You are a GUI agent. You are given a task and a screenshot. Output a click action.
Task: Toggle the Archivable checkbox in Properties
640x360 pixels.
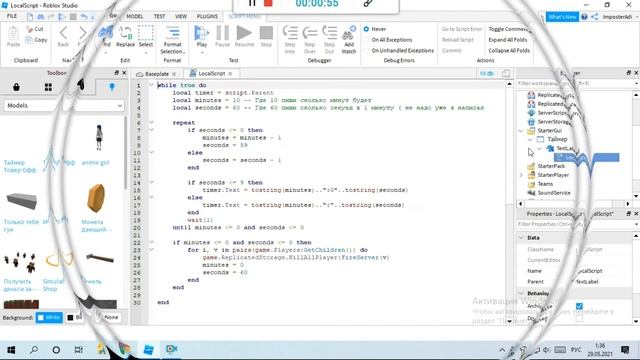(579, 306)
